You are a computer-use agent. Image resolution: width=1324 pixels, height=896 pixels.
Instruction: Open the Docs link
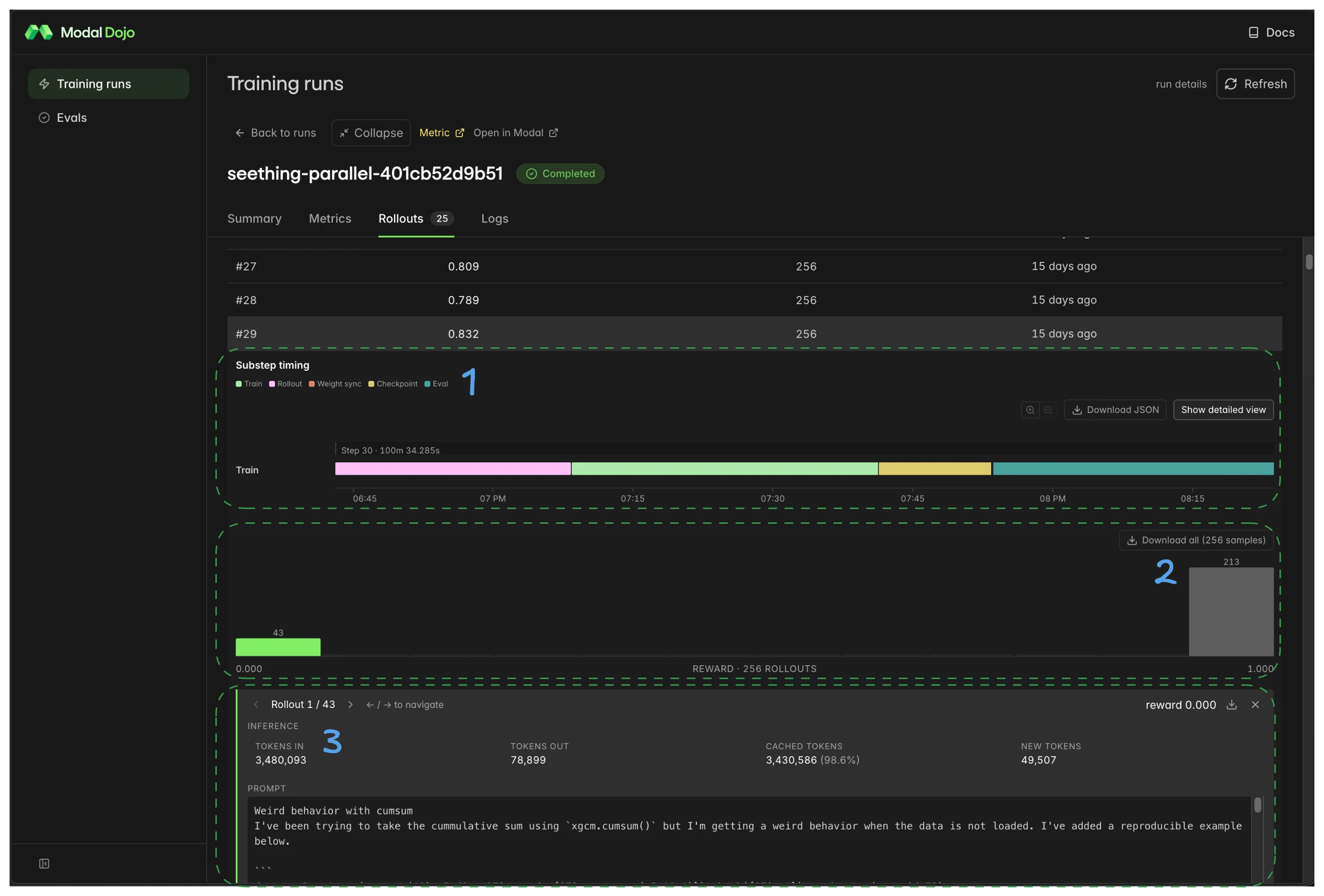[1271, 33]
